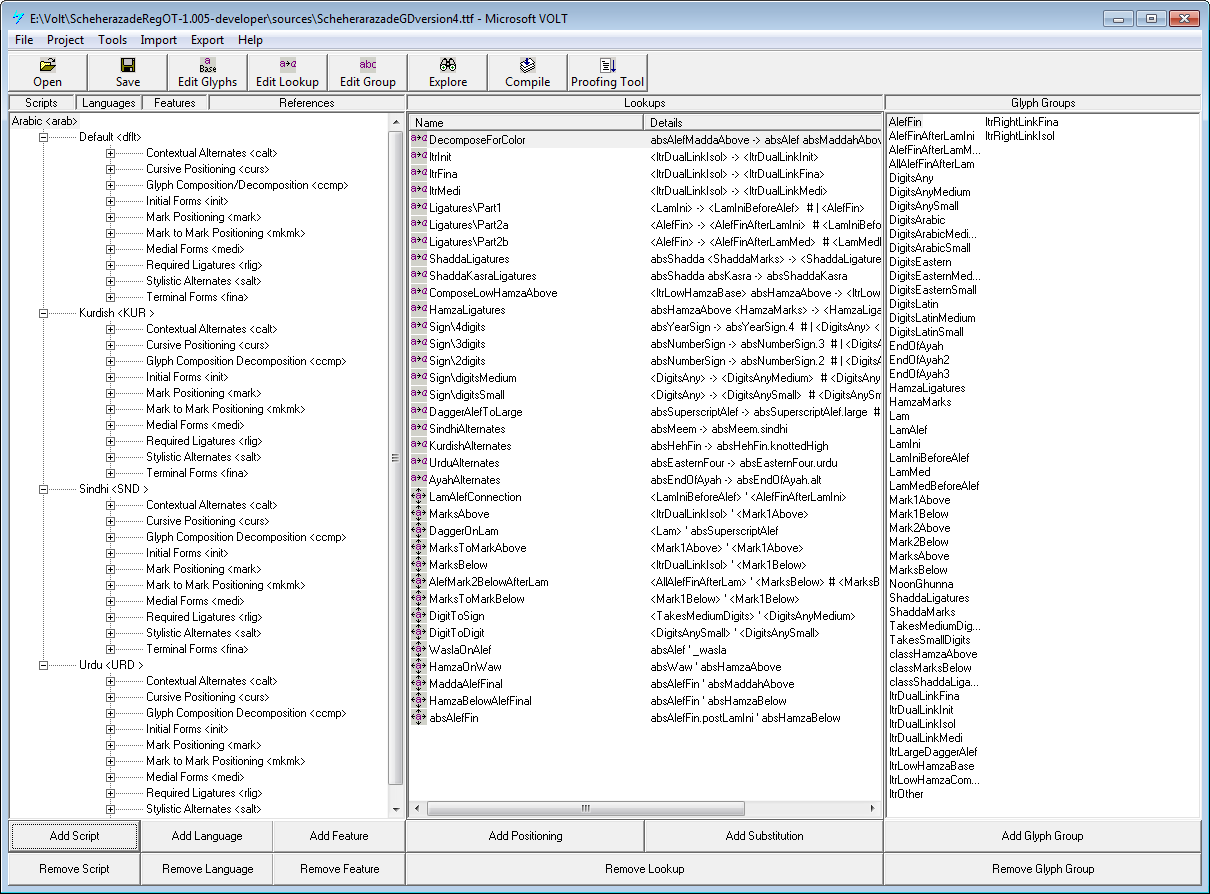Expand Initial Forms under Urdu

[110, 729]
